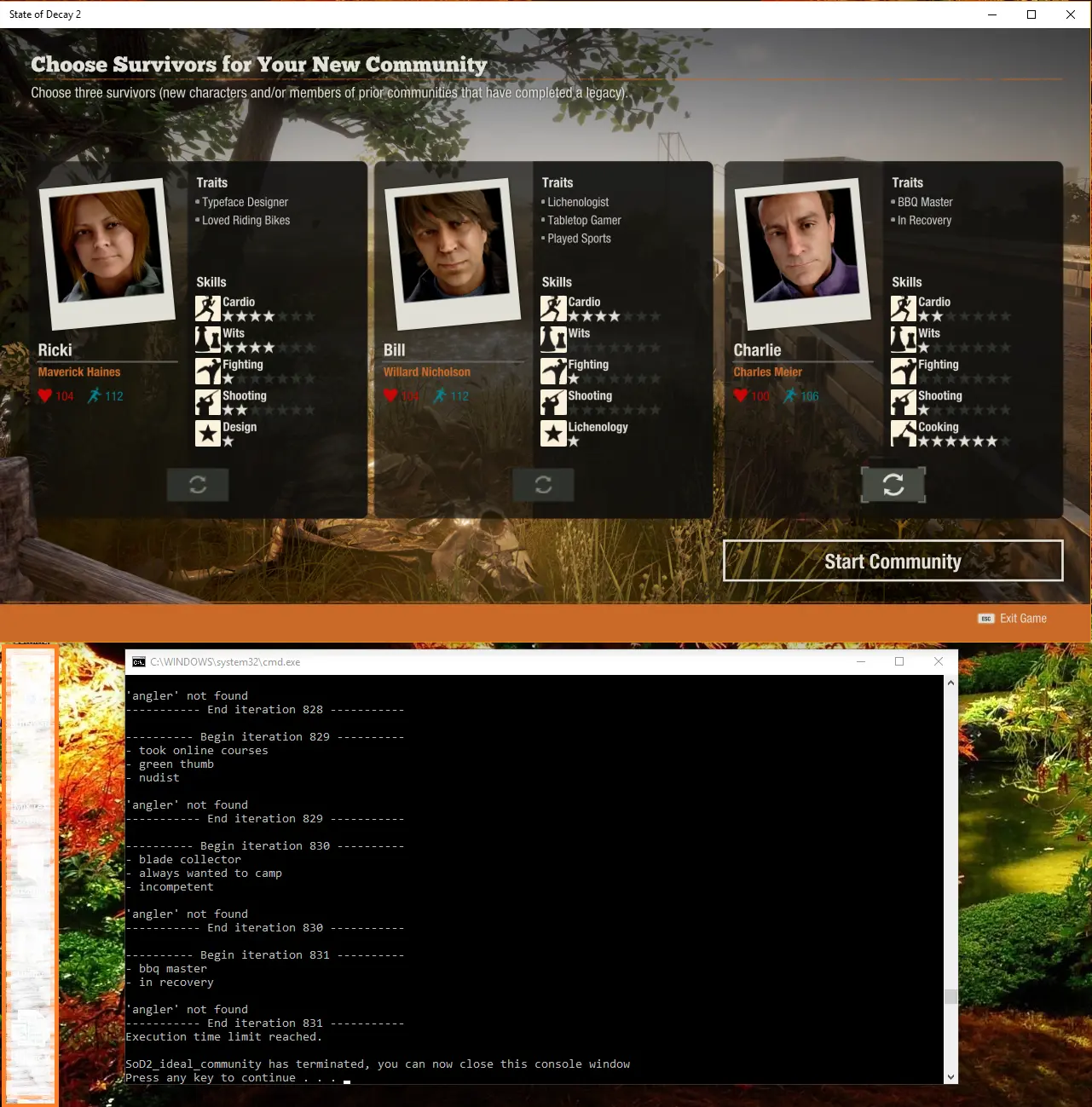Click Charlie's blue stamina runner icon
The height and width of the screenshot is (1107, 1092).
790,395
